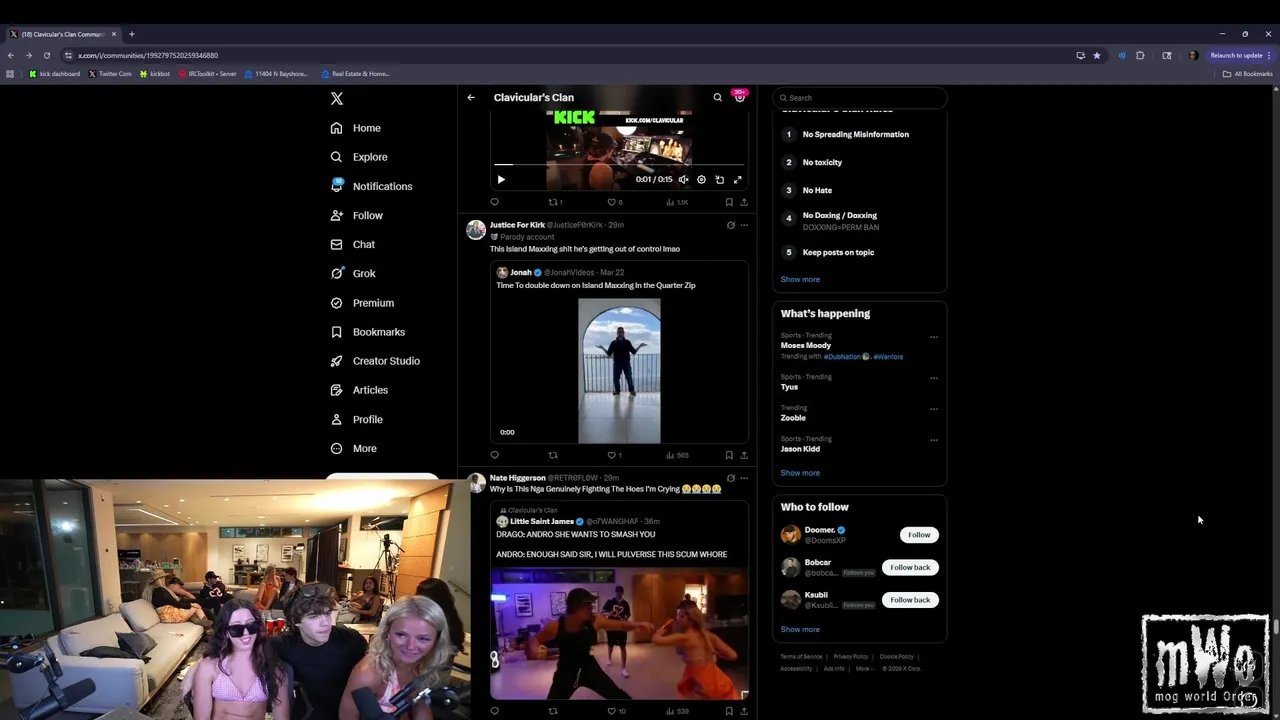Open options for Jason Kidd trend
Image resolution: width=1280 pixels, height=720 pixels.
[x=934, y=440]
